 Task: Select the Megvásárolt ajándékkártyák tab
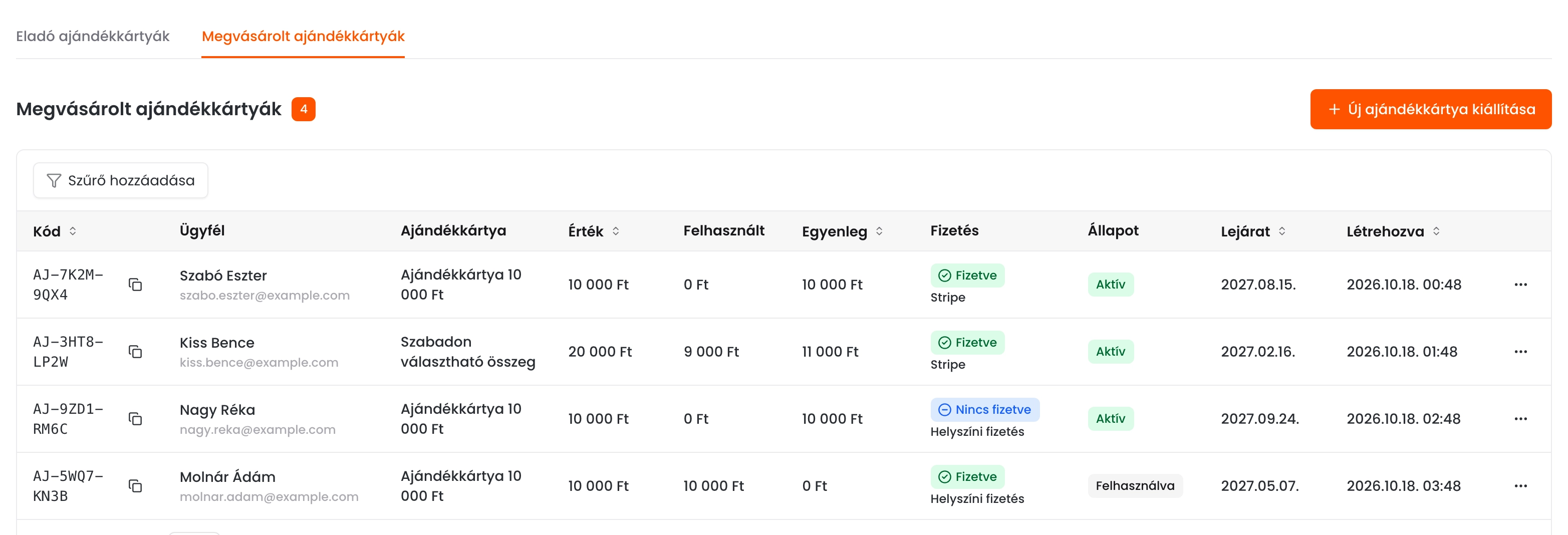(303, 36)
